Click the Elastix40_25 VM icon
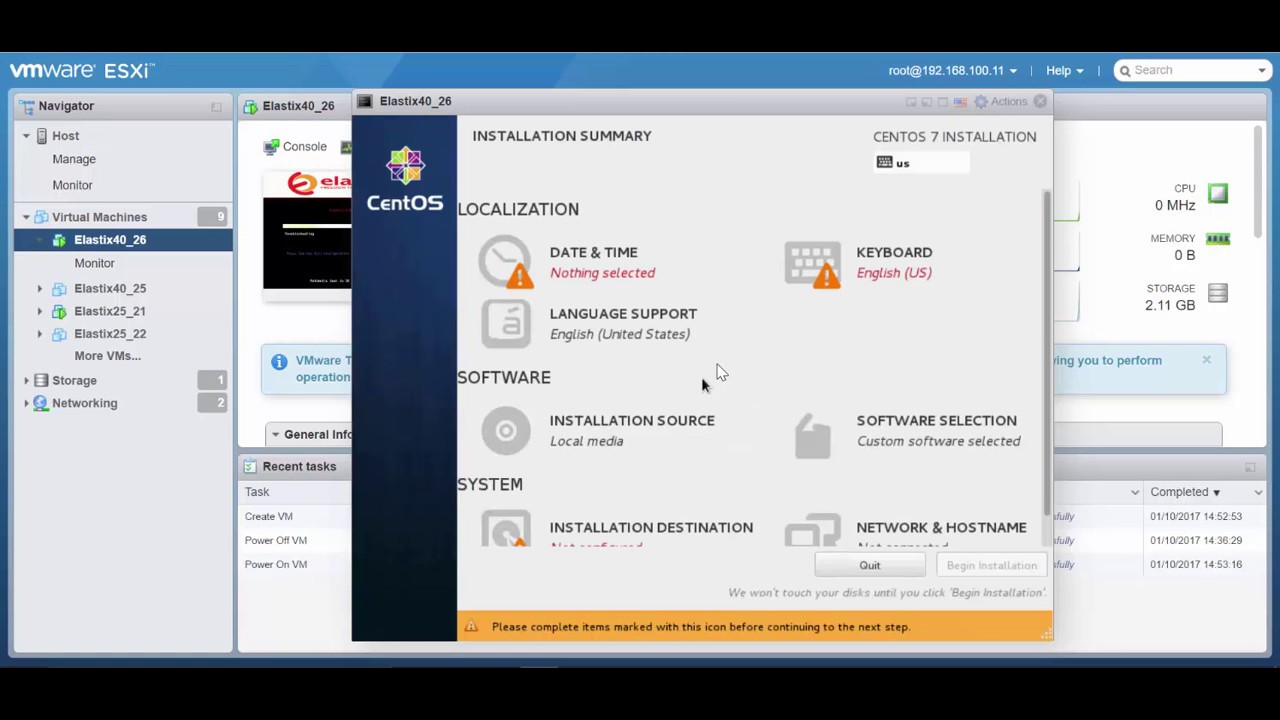 59,288
